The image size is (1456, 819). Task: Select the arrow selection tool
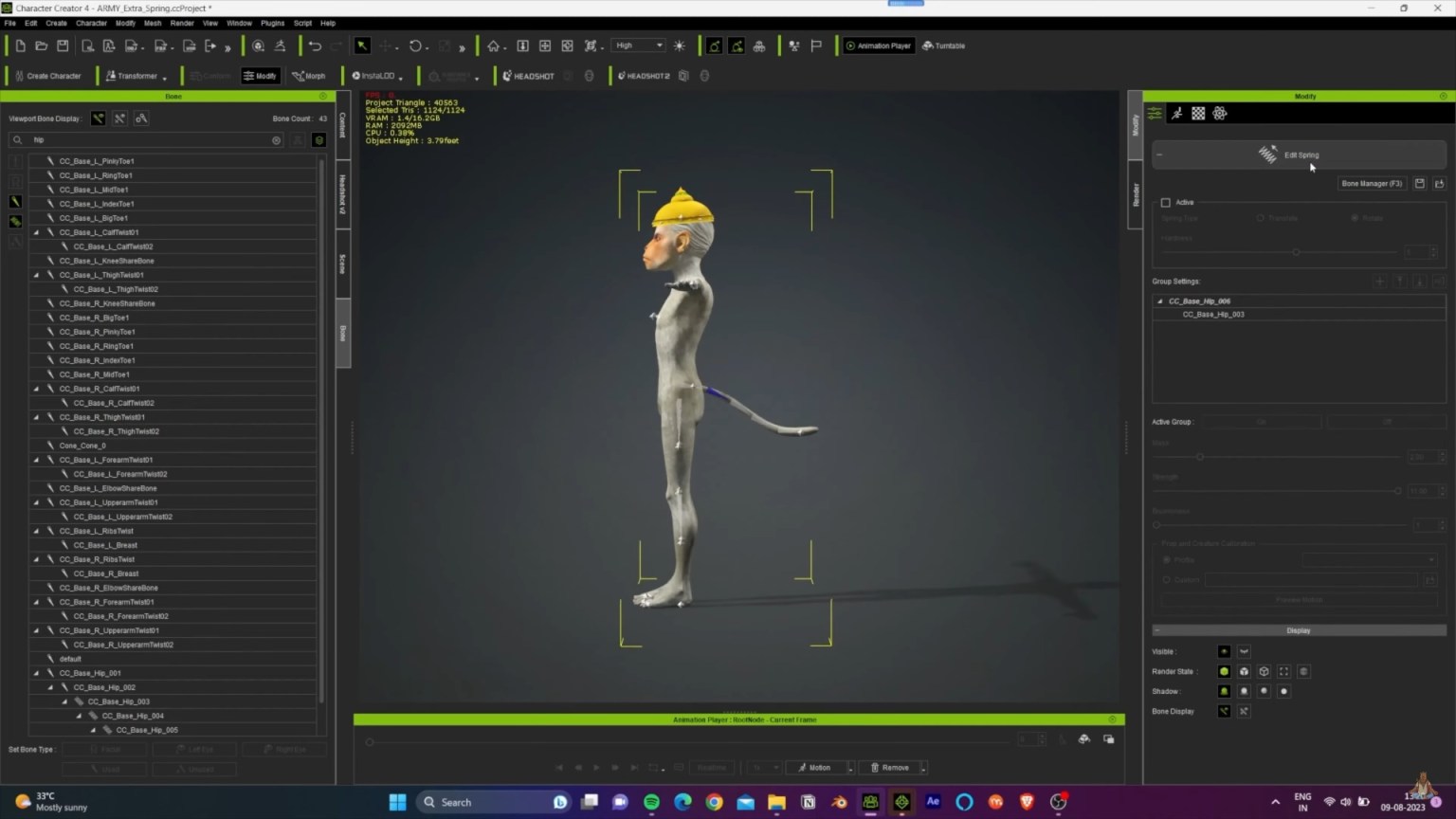(362, 45)
